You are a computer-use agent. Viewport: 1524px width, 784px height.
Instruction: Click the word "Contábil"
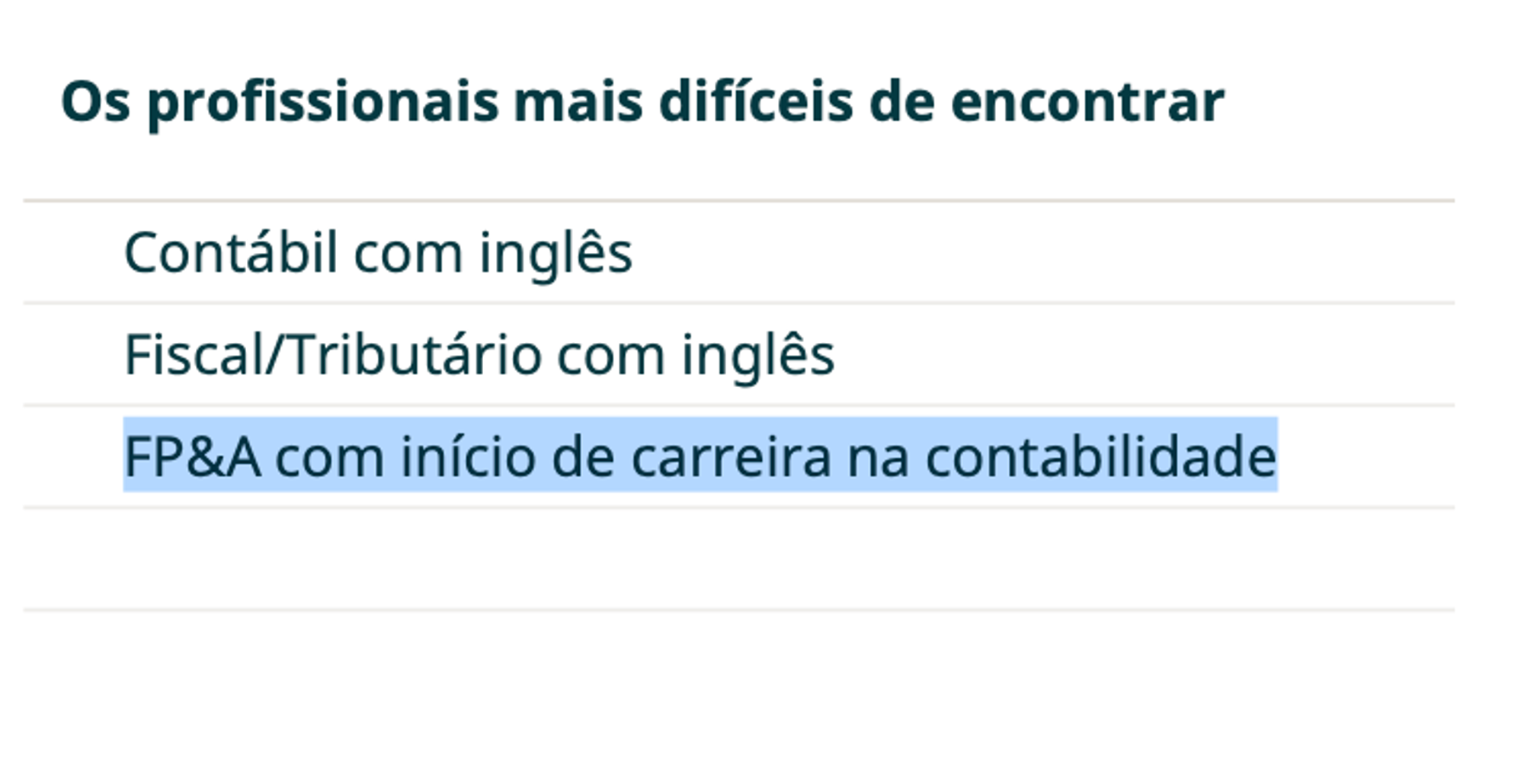coord(230,253)
